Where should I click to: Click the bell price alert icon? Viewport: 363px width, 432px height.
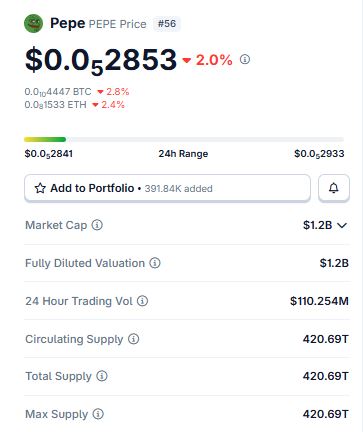(x=334, y=188)
